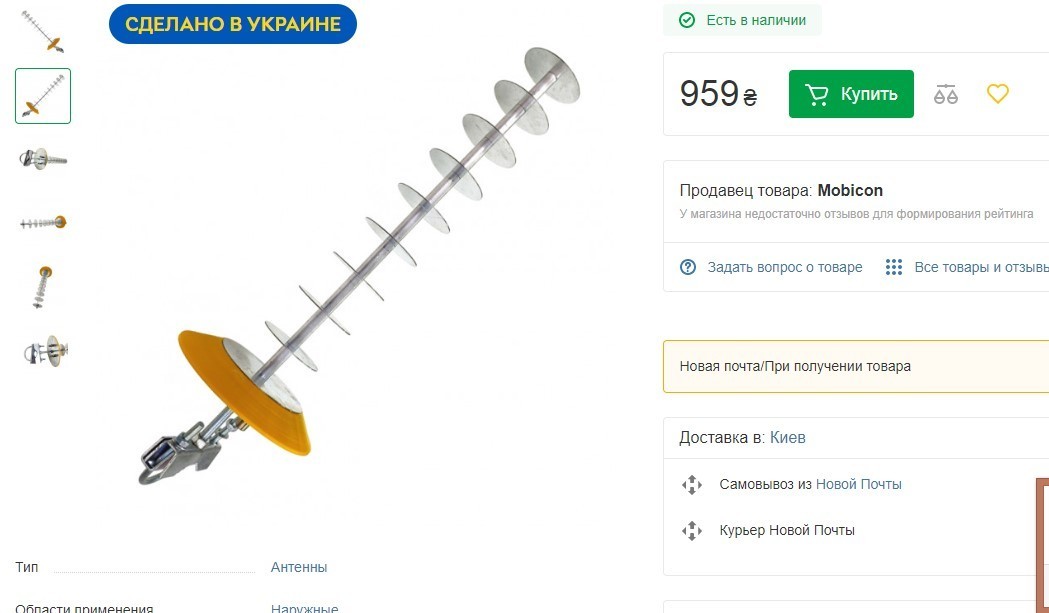Buy the antenna with Купить button

[851, 94]
